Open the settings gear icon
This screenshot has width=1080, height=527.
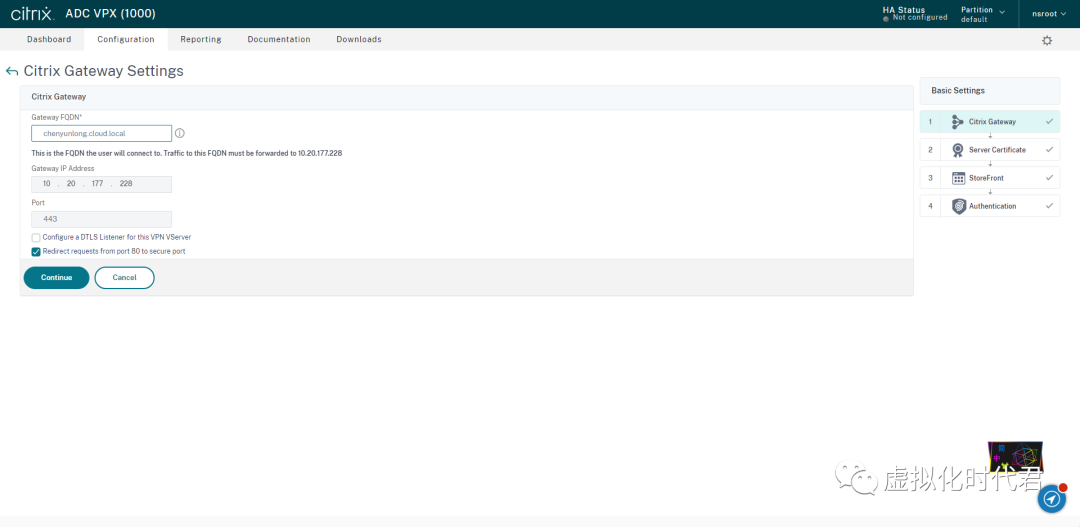[1047, 40]
